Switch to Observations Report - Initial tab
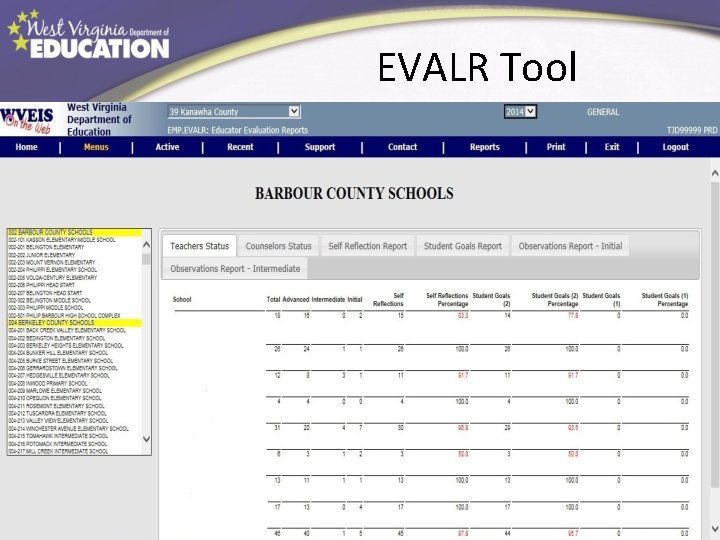This screenshot has height=540, width=720. [x=570, y=246]
